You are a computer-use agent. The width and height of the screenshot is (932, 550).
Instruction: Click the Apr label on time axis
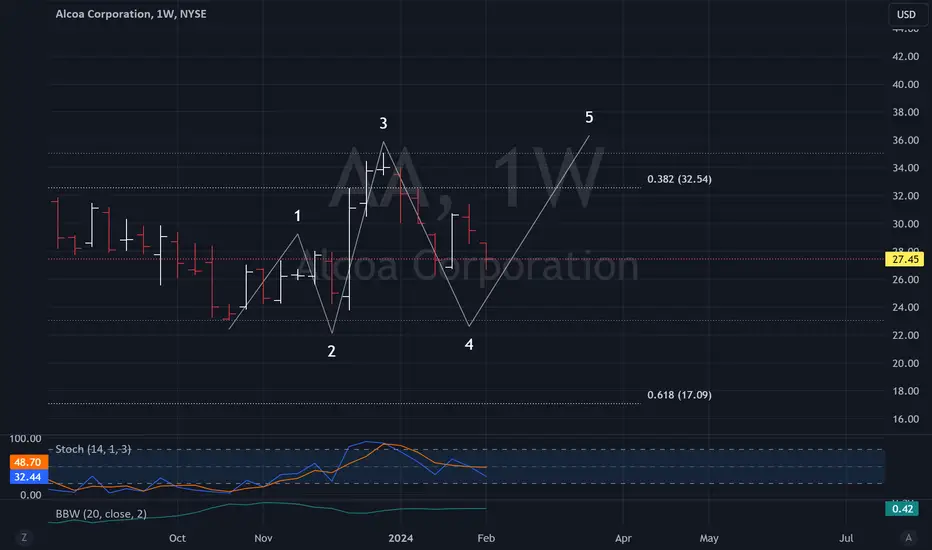(623, 538)
